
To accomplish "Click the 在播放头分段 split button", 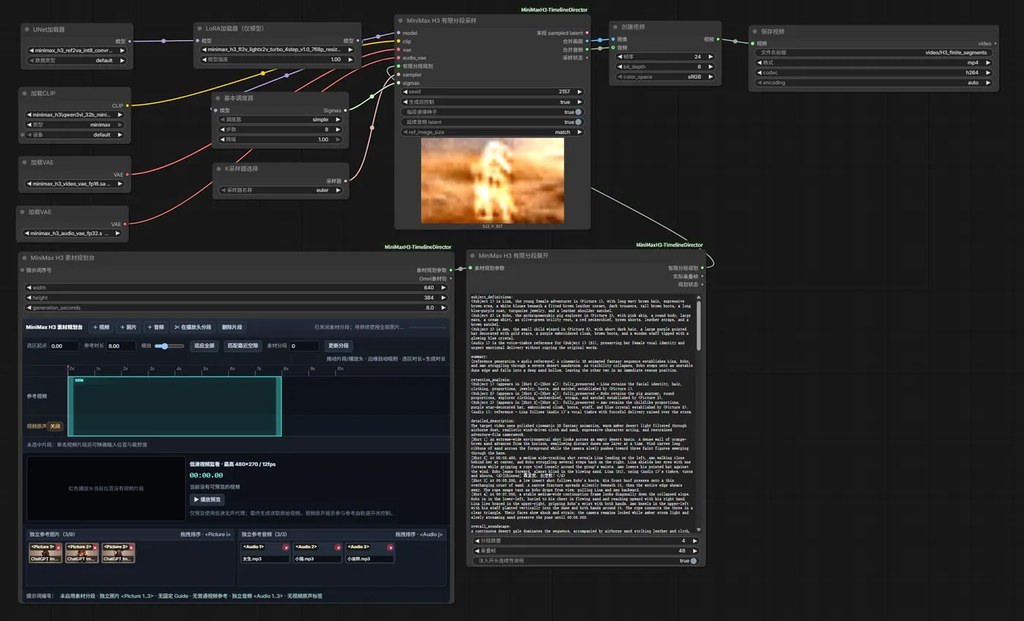I will (x=193, y=327).
